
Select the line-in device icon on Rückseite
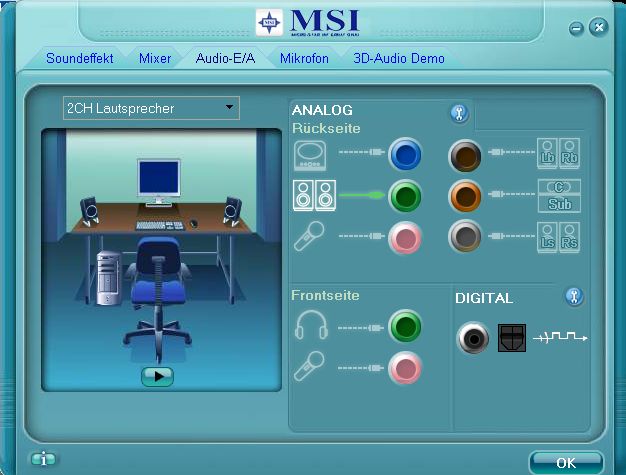[310, 155]
